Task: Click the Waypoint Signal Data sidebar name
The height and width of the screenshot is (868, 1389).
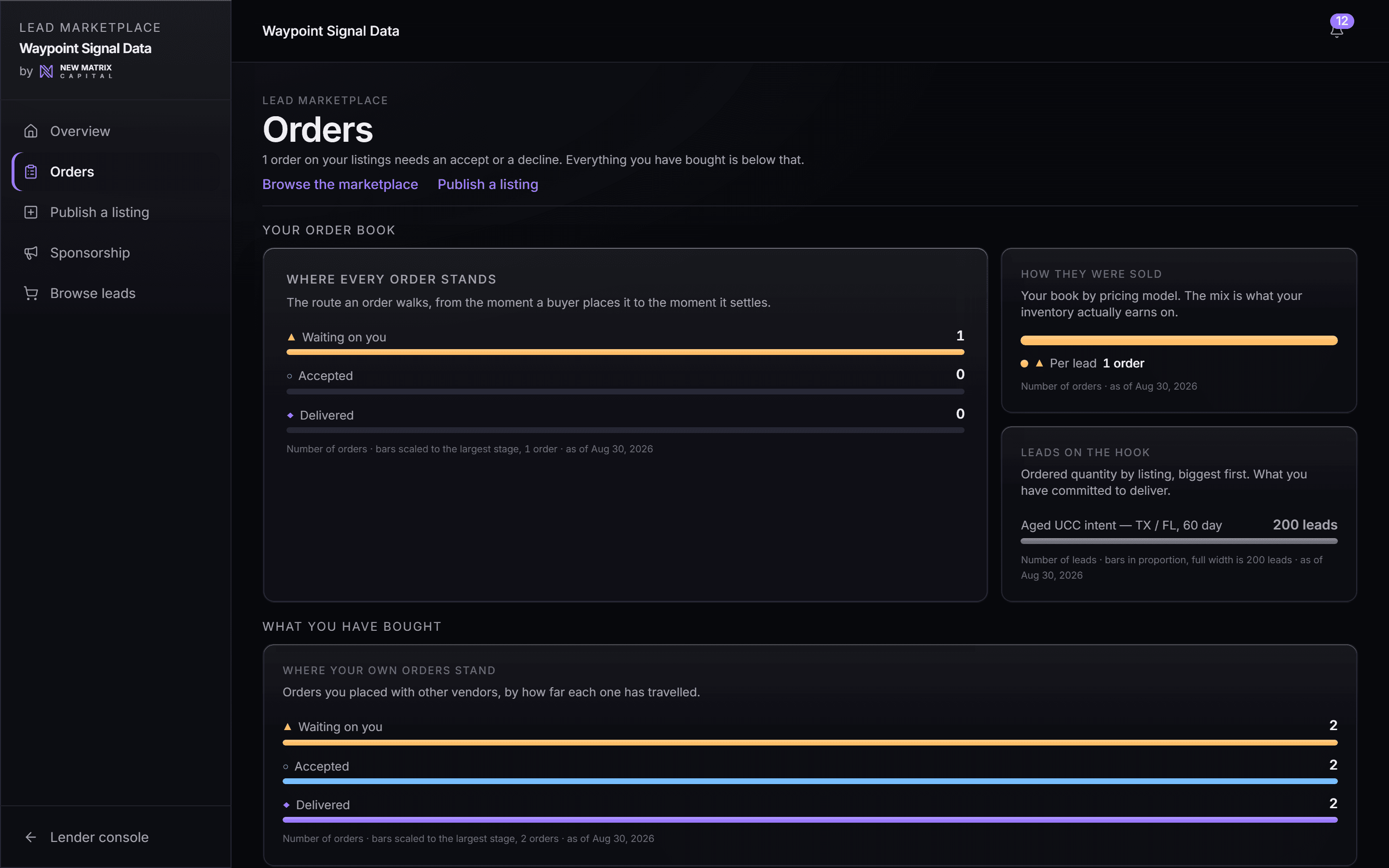Action: coord(85,48)
